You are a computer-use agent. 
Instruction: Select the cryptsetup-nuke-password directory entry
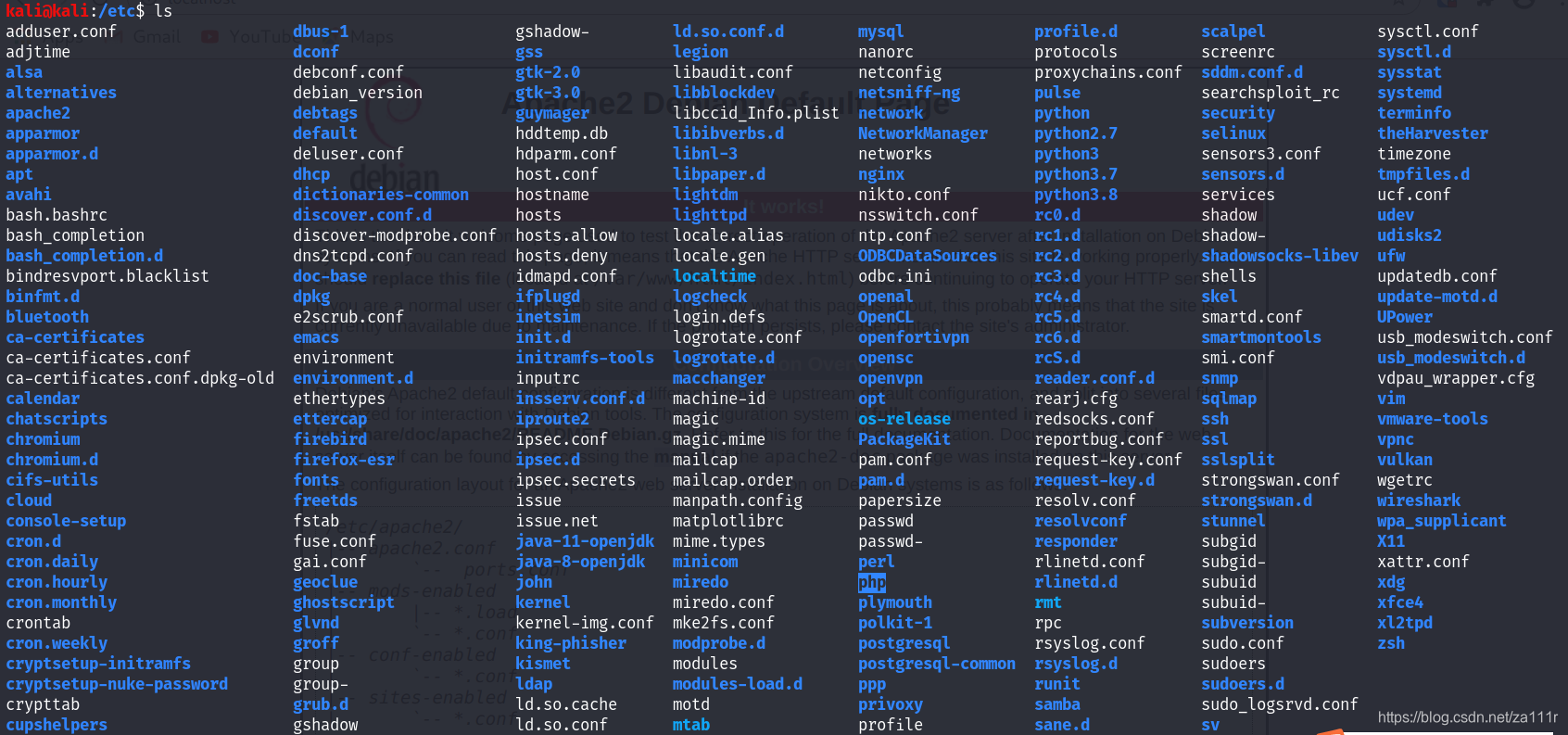(117, 684)
